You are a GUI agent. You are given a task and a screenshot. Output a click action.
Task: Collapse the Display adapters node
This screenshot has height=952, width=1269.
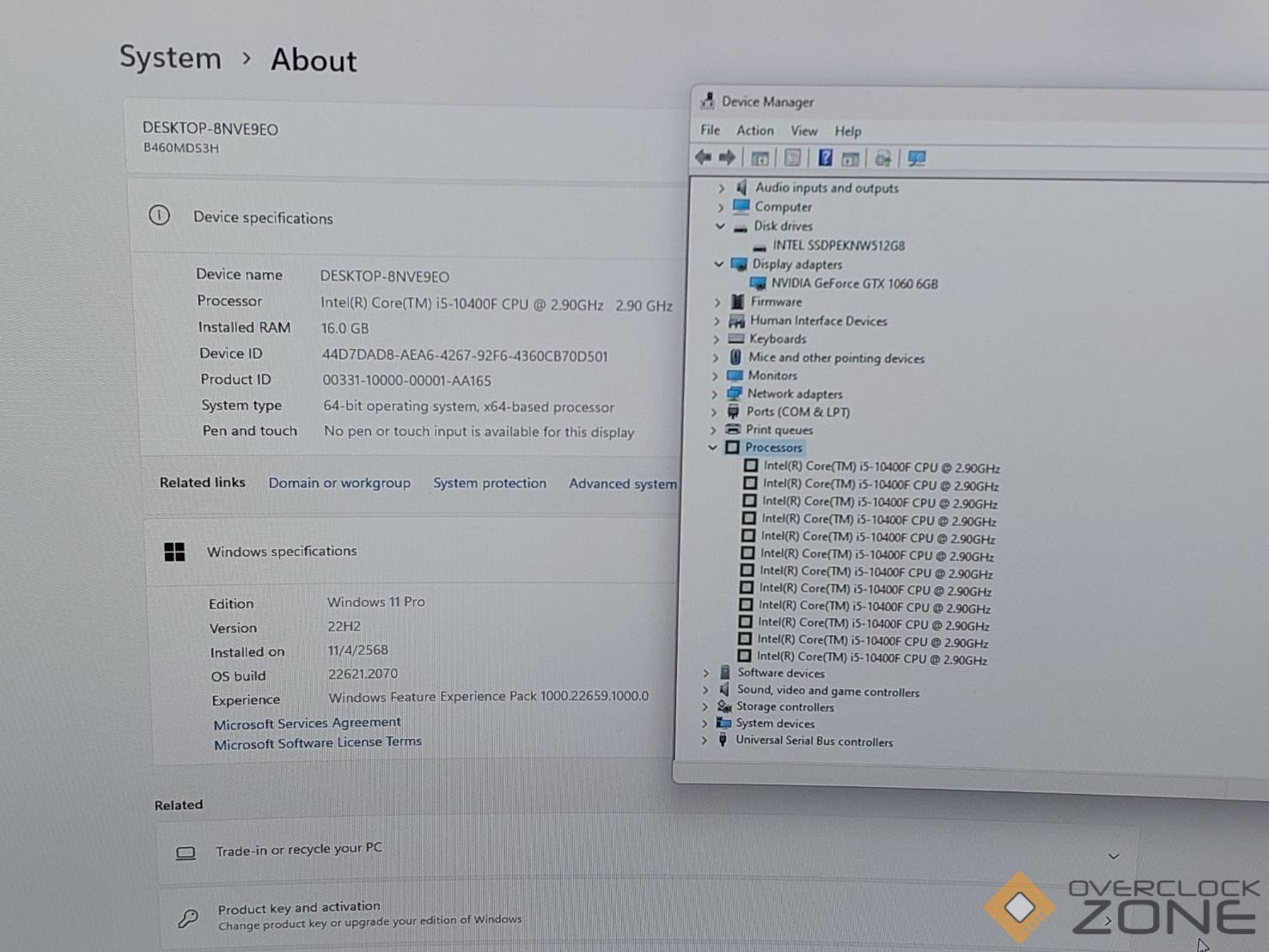719,264
